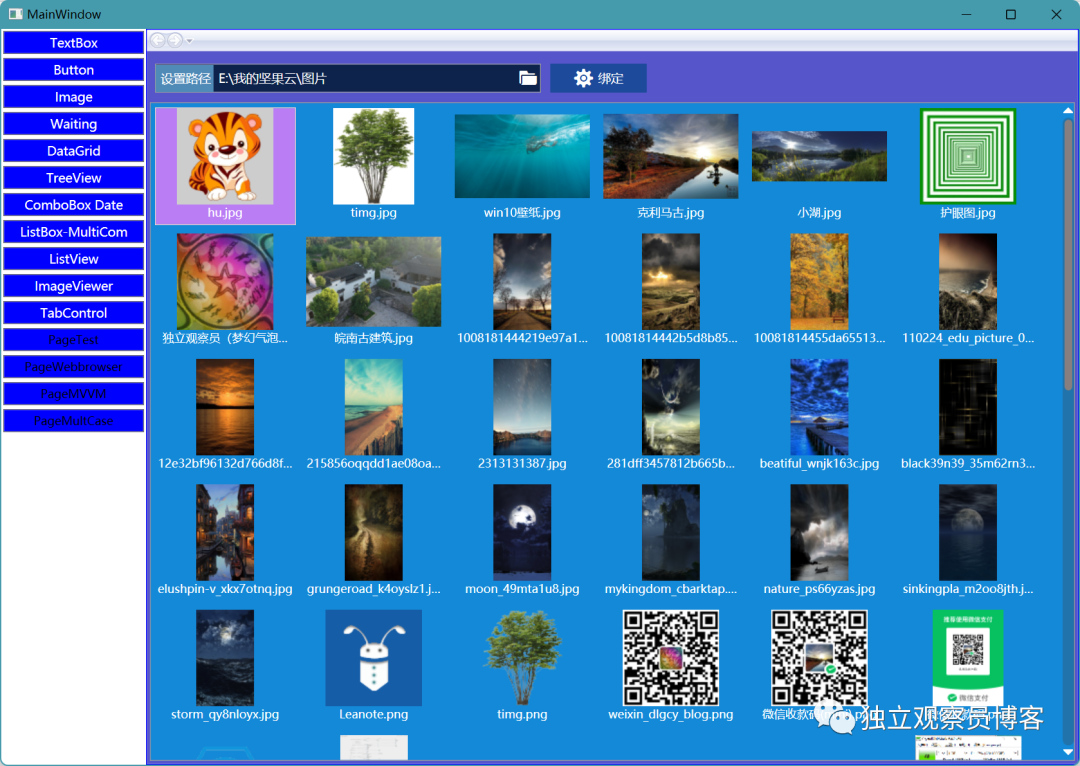Open the Button page in sidebar
1080x766 pixels.
[x=74, y=70]
